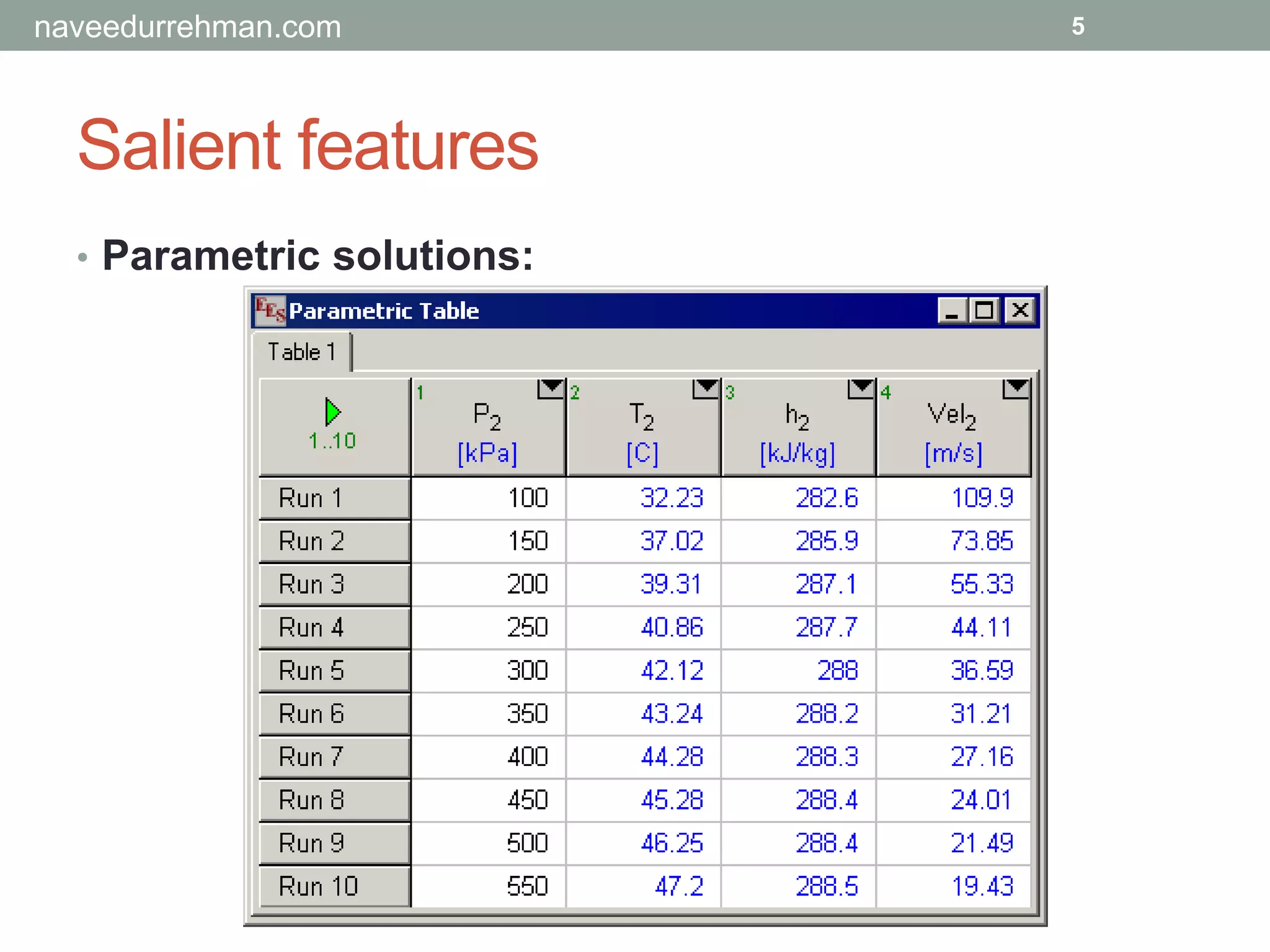Select the Run 10 row header
Viewport: 1270px width, 952px height.
[335, 886]
